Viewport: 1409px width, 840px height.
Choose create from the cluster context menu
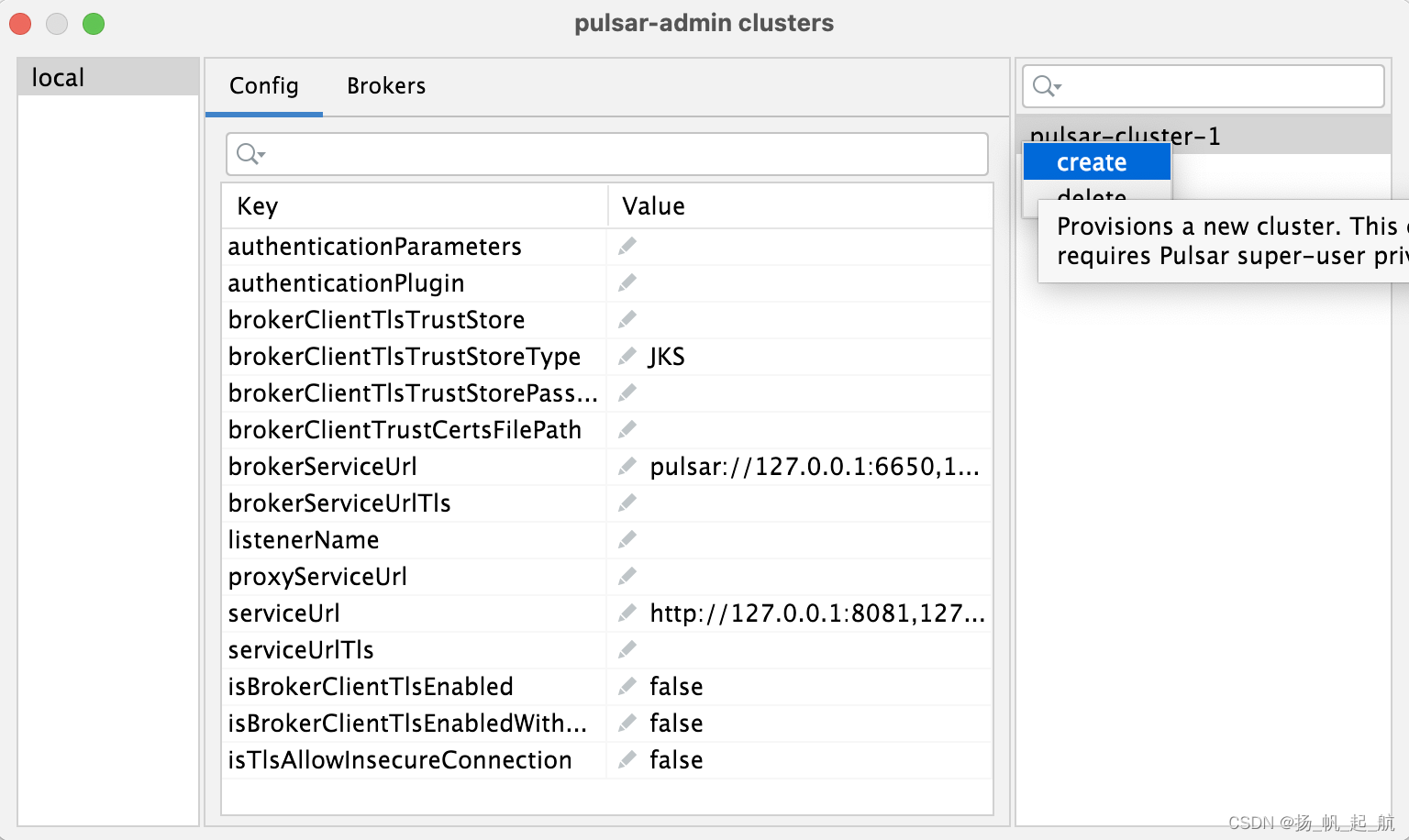(x=1092, y=161)
